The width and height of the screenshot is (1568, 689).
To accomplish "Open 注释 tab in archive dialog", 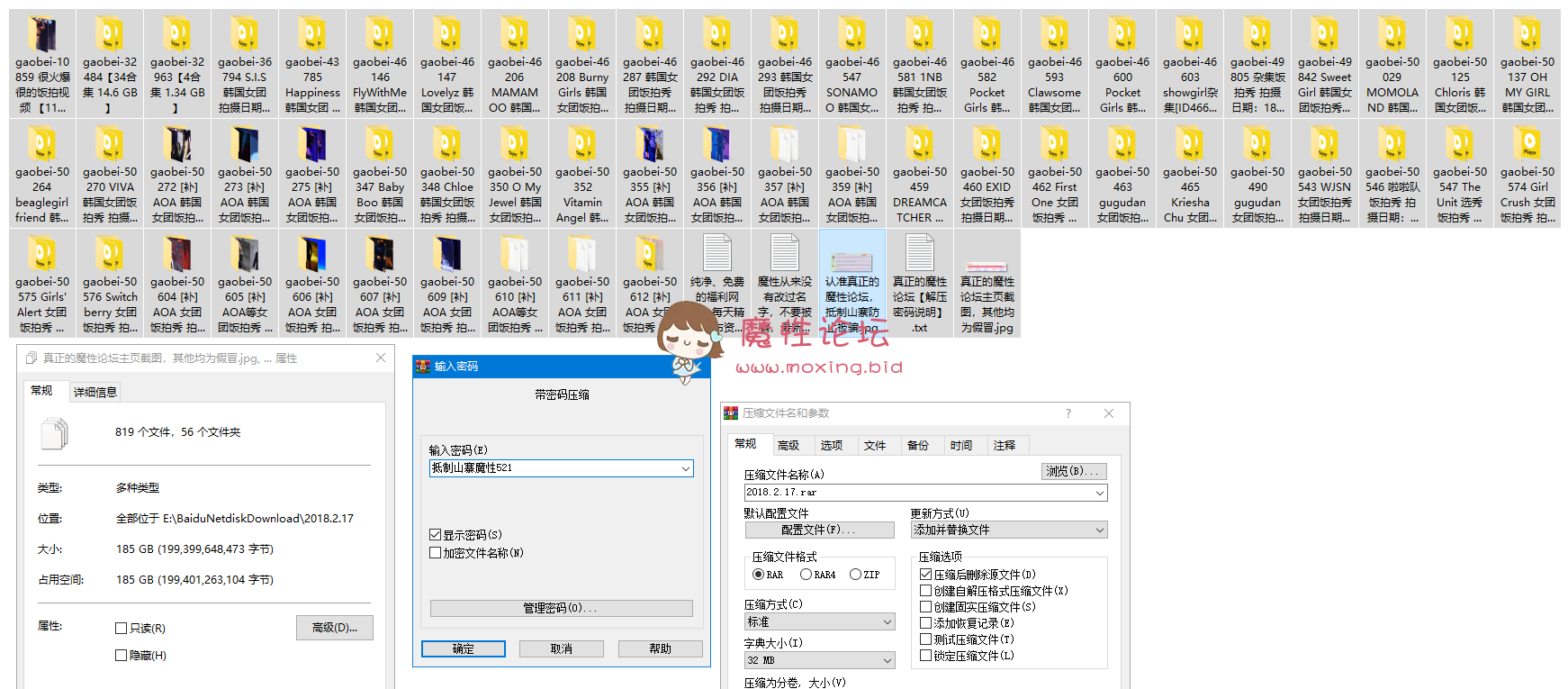I will [1005, 446].
